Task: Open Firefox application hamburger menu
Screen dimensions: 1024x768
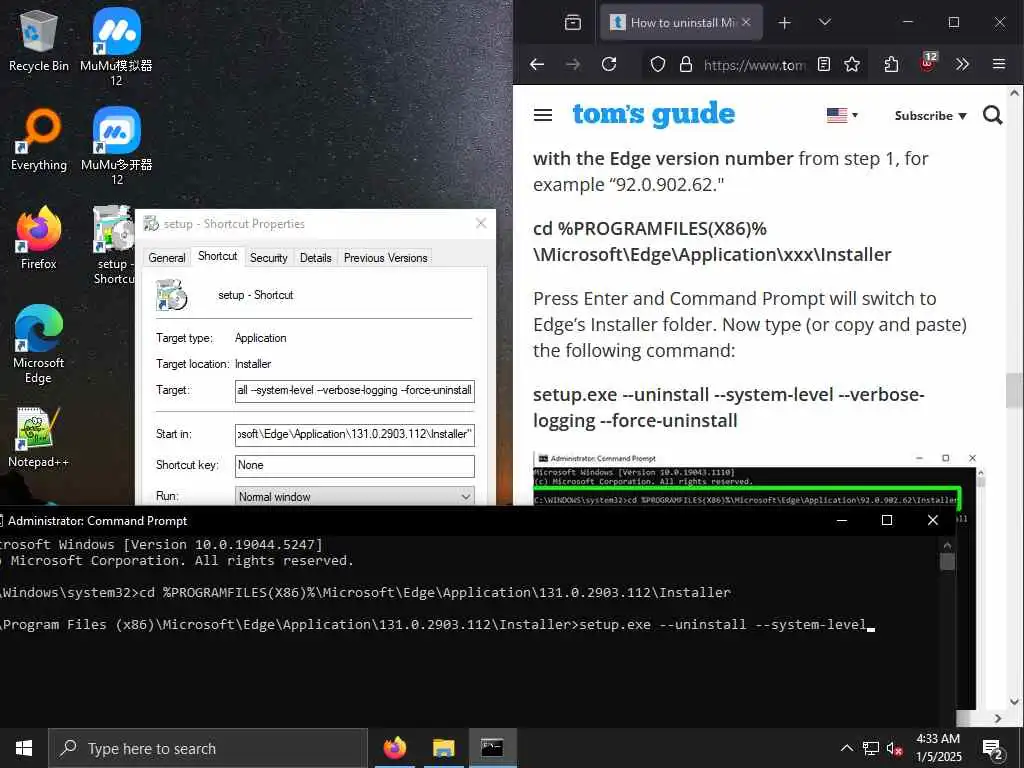Action: click(x=999, y=64)
